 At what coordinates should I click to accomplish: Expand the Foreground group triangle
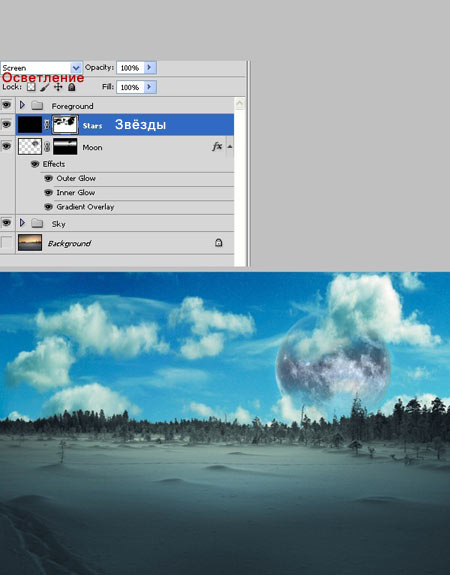tap(22, 105)
